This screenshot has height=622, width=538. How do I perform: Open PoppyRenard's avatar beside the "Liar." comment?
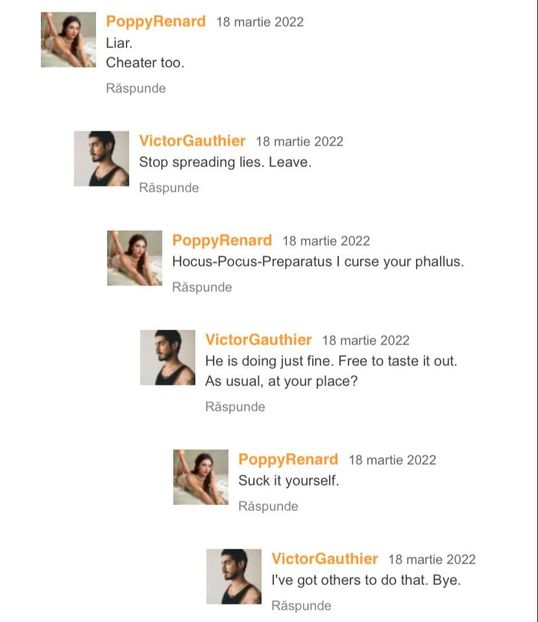68,40
